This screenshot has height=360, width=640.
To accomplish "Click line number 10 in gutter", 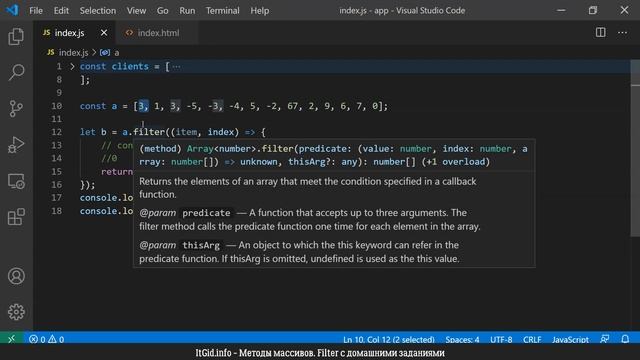I will 57,106.
